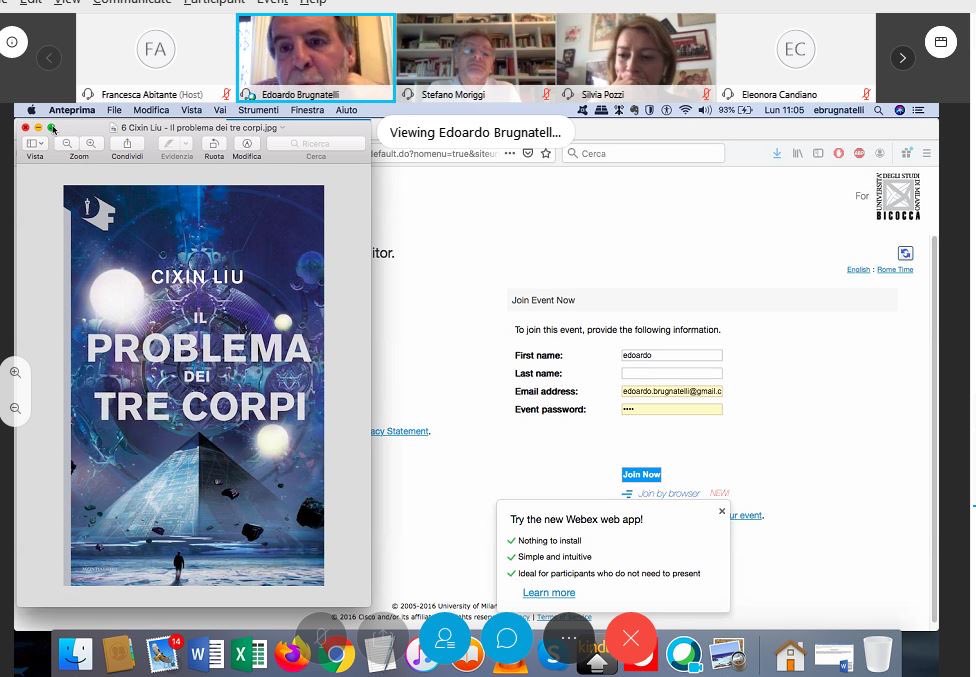Screen dimensions: 976x677
Task: Open Notification Center list icon
Action: 918,110
